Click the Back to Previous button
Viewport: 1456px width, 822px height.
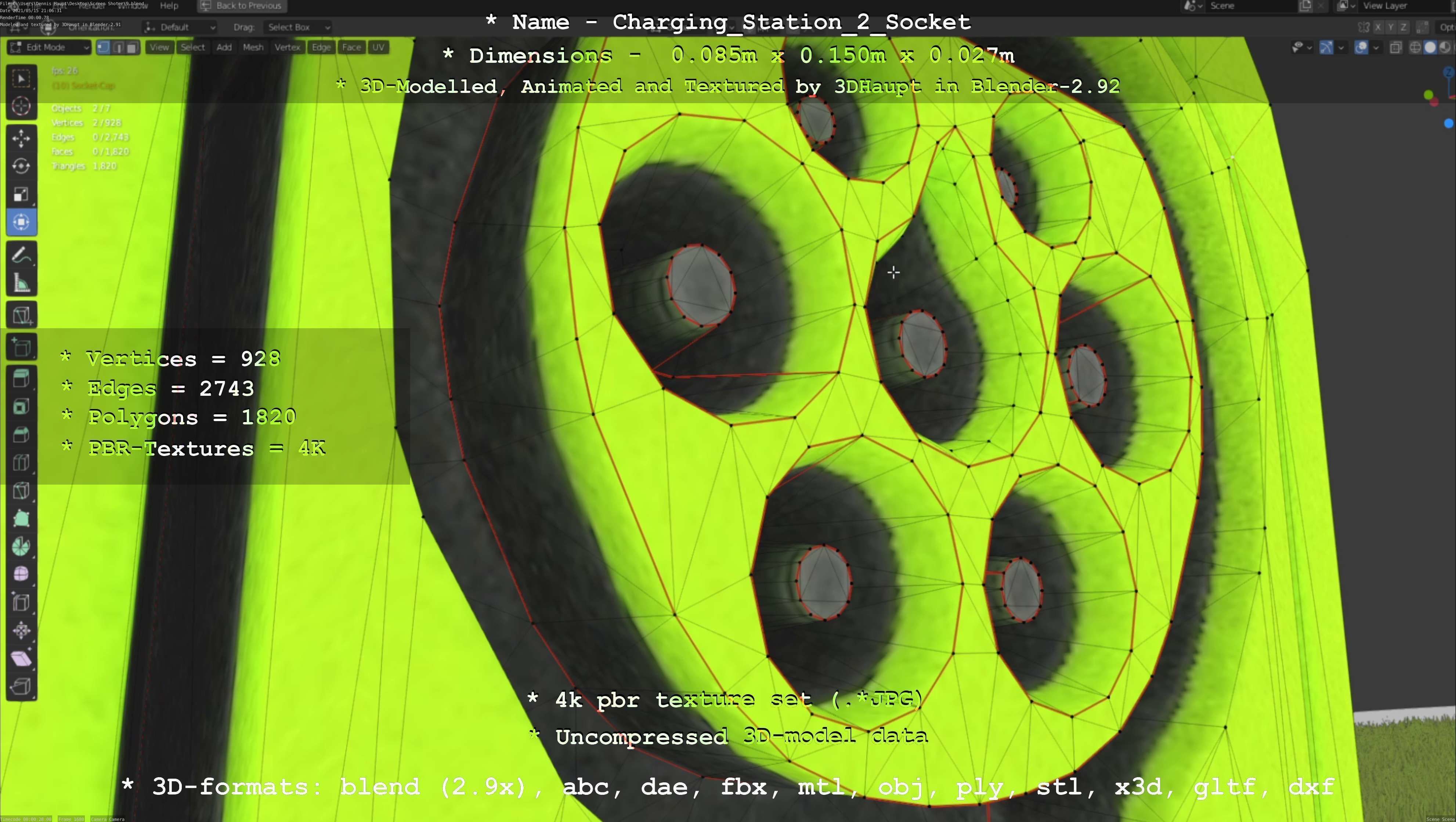tap(242, 6)
